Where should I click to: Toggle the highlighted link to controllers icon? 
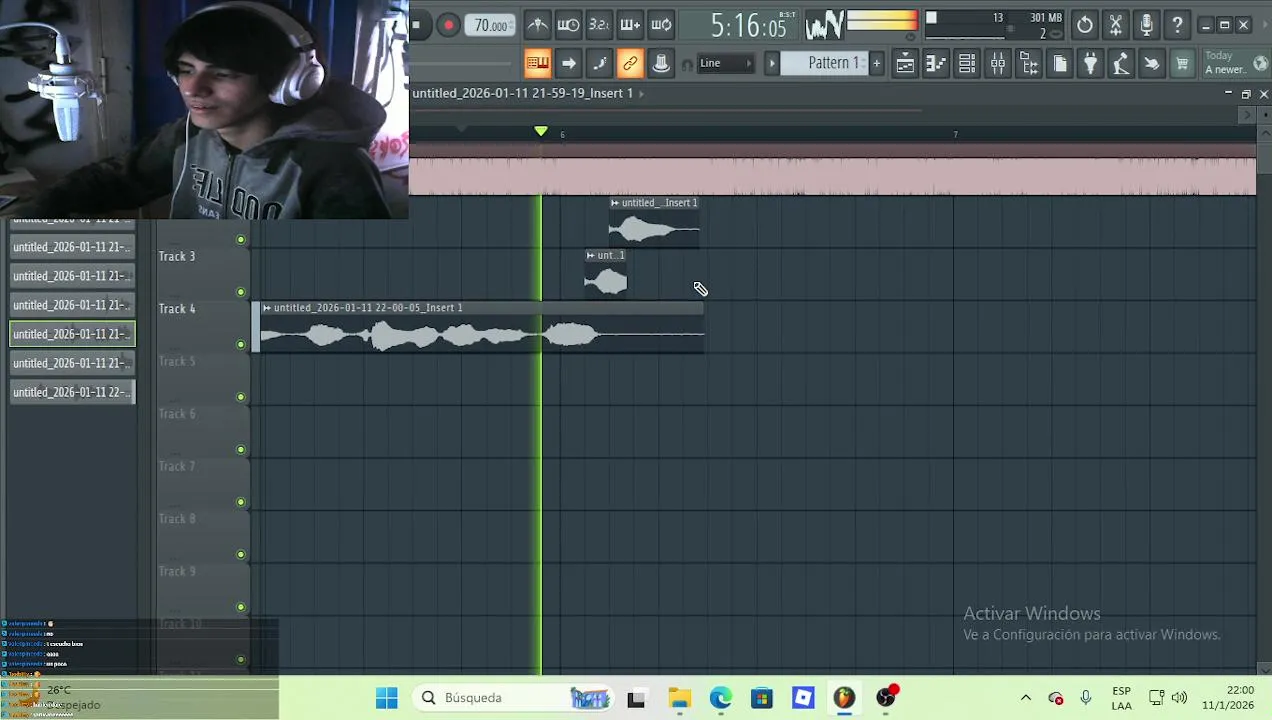630,63
